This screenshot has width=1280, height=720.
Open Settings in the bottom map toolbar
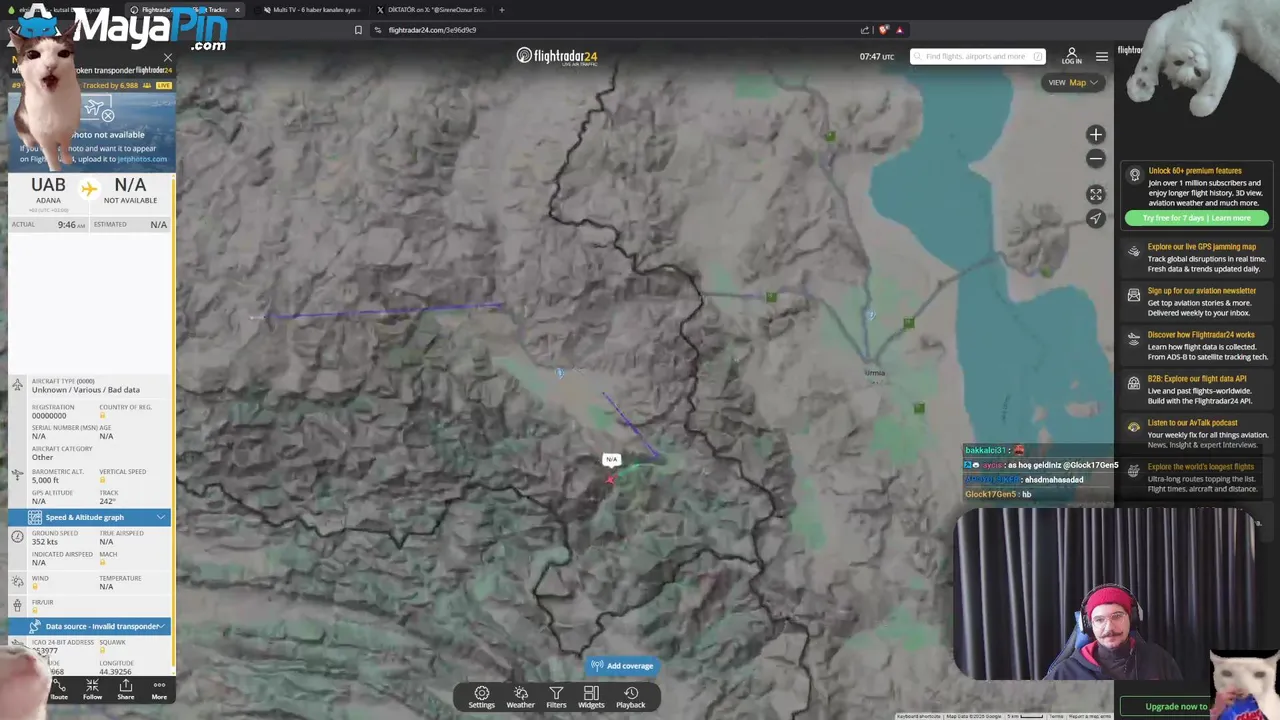(481, 697)
